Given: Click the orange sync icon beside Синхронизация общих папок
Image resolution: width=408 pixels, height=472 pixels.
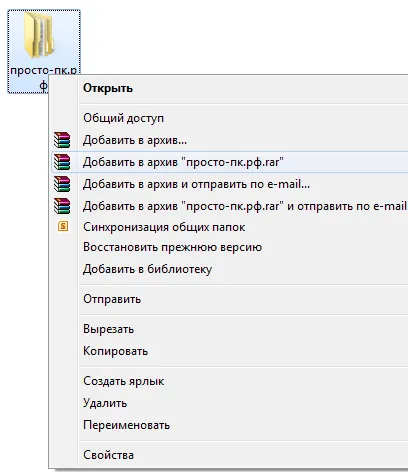Looking at the screenshot, I should 63,227.
